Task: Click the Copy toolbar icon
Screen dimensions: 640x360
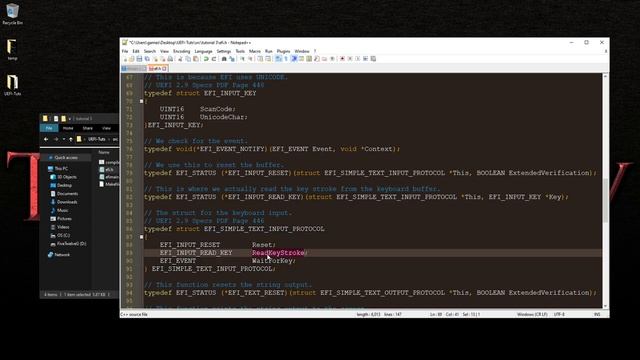Action: pyautogui.click(x=188, y=59)
